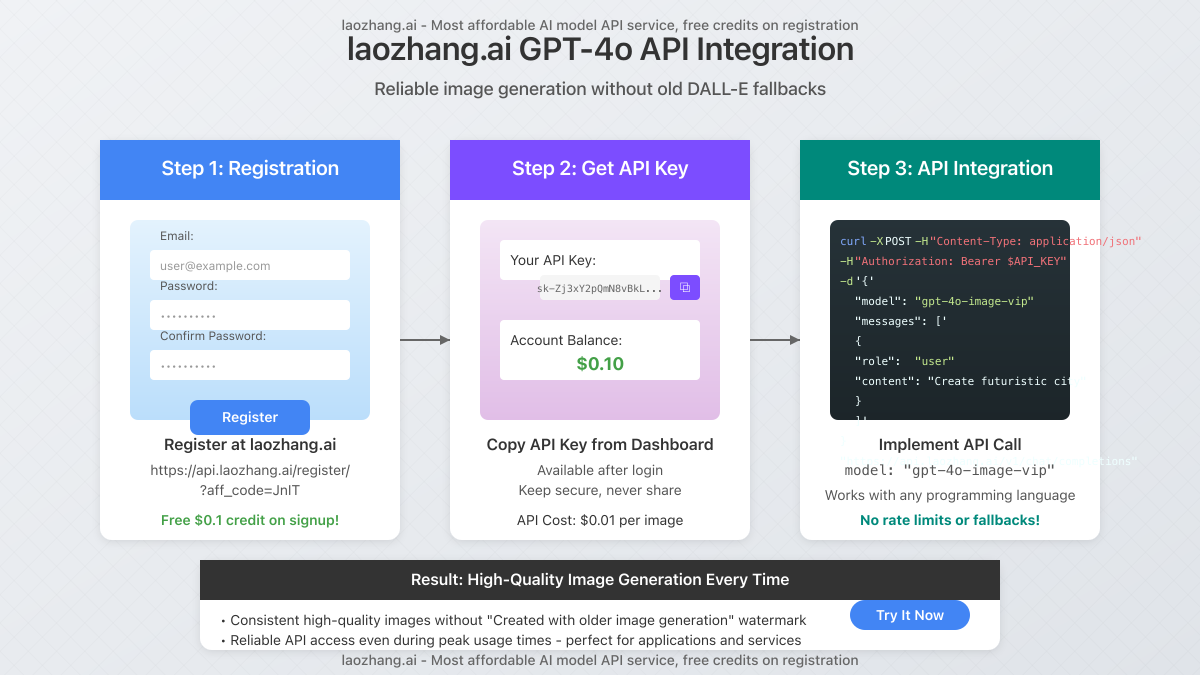
Task: Click the Confirm Password input field
Action: click(250, 365)
